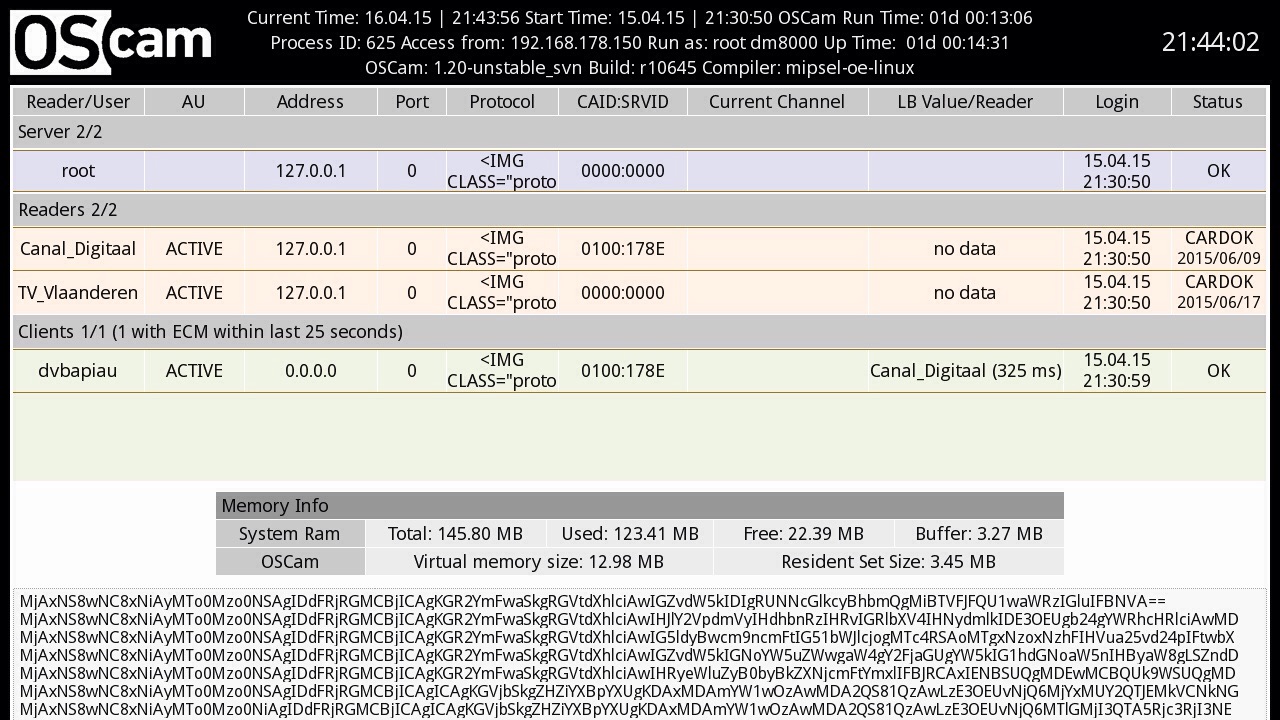Click ACTIVE AU status of dvbapiau
This screenshot has height=720, width=1280.
tap(194, 371)
